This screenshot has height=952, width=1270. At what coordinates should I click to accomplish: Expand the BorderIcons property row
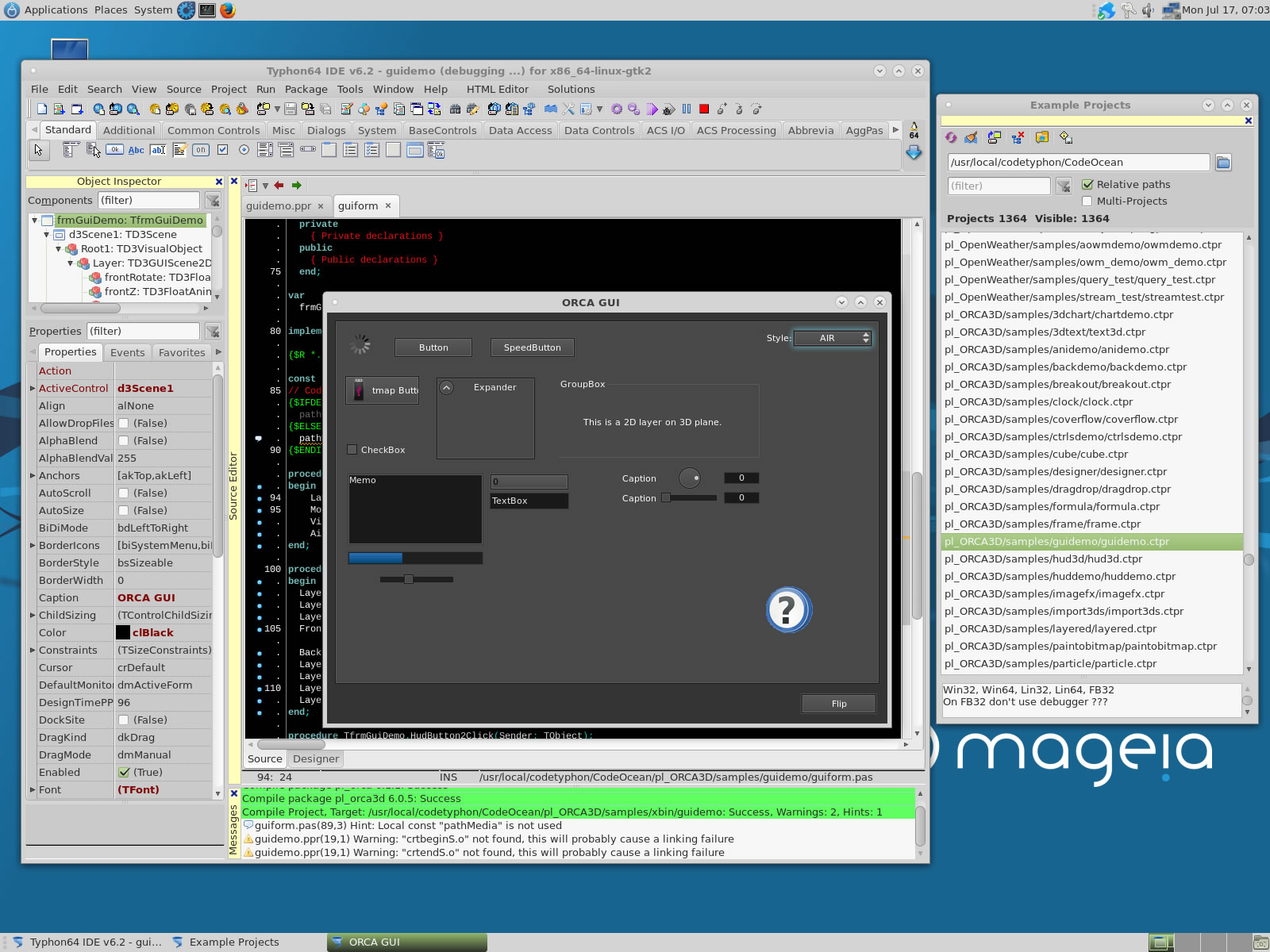pos(33,546)
